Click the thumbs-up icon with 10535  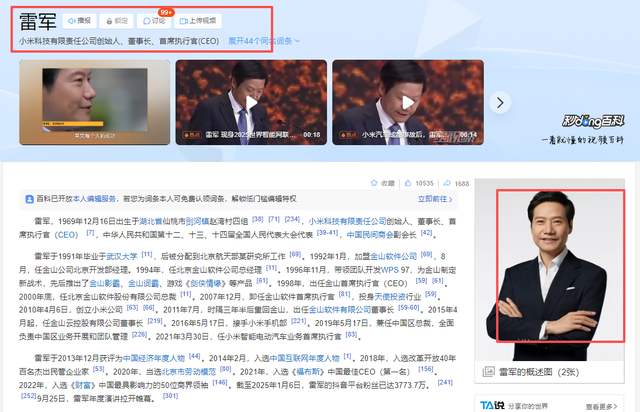[x=408, y=183]
